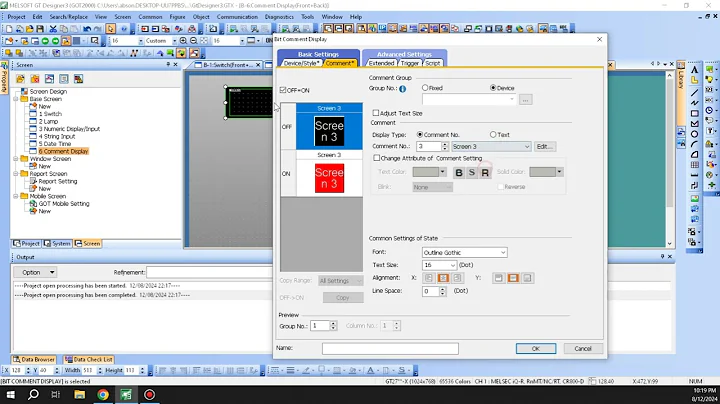Click the Cut scissors icon
The image size is (720, 404).
53,29
